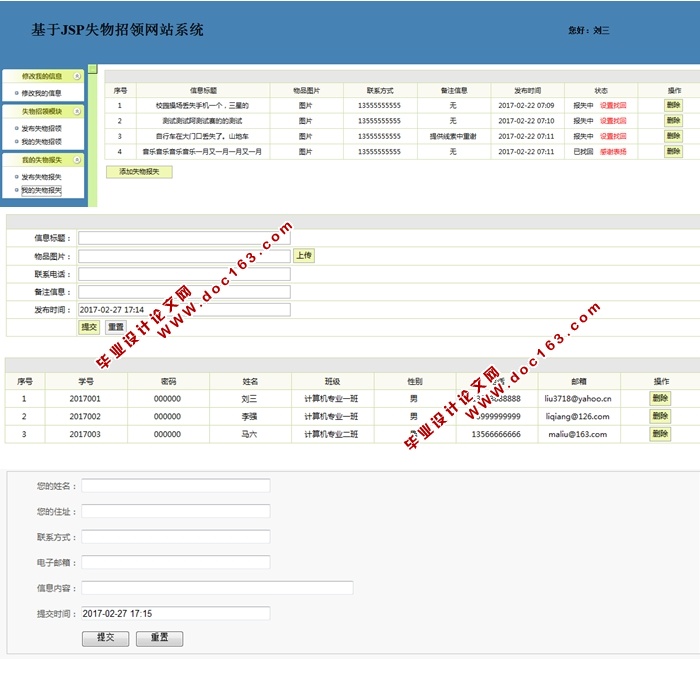The width and height of the screenshot is (700, 677).
Task: View 图片 for the 校园操场丢失手机 row
Action: (x=305, y=106)
